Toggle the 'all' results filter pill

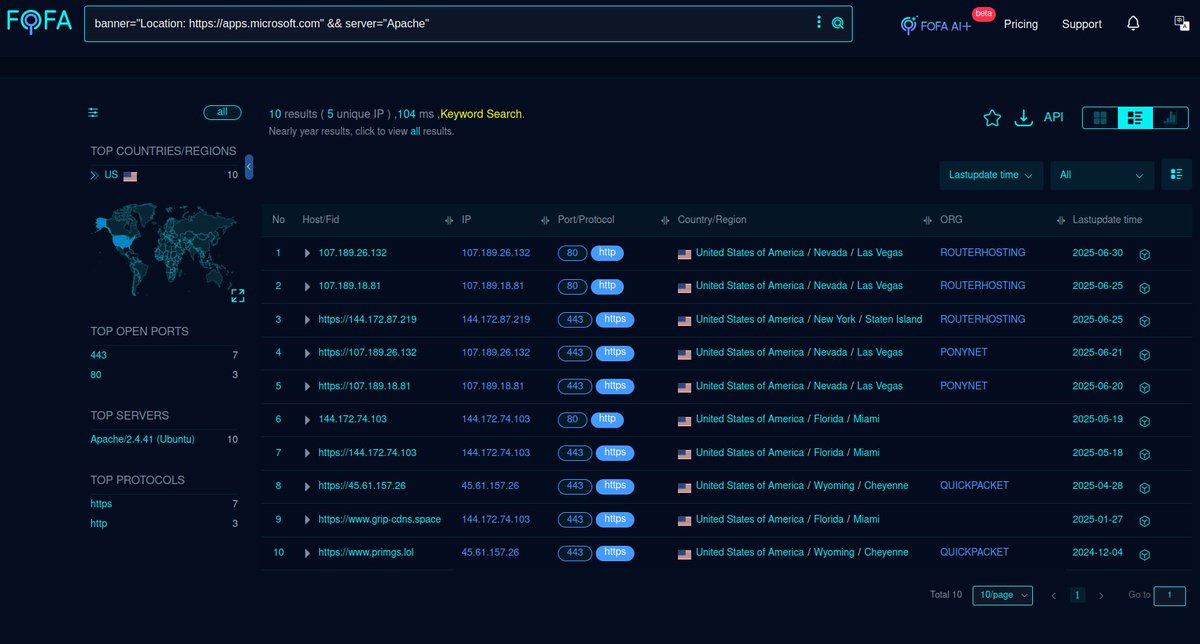point(222,112)
